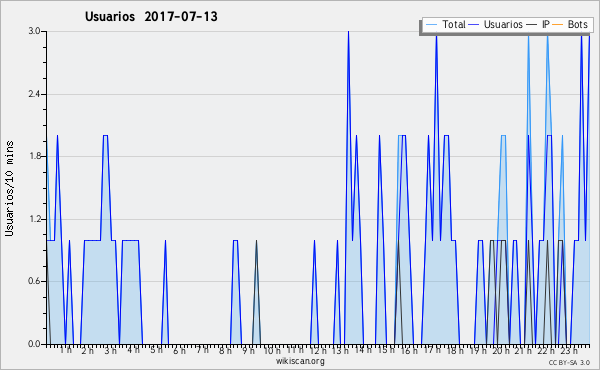Click the '13 h' x-axis tick label
This screenshot has width=600, height=370.
coord(340,350)
